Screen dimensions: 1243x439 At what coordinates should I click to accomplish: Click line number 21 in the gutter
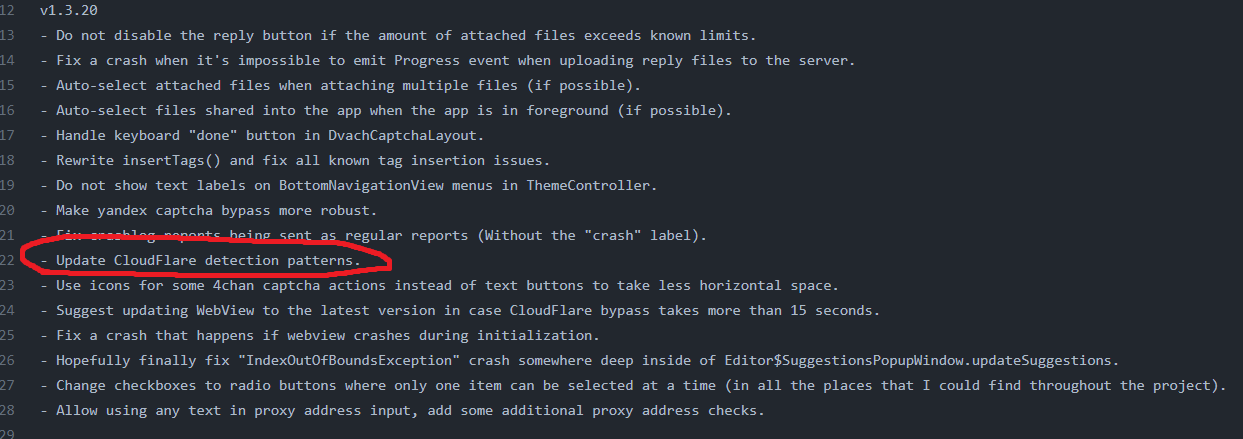tap(7, 235)
